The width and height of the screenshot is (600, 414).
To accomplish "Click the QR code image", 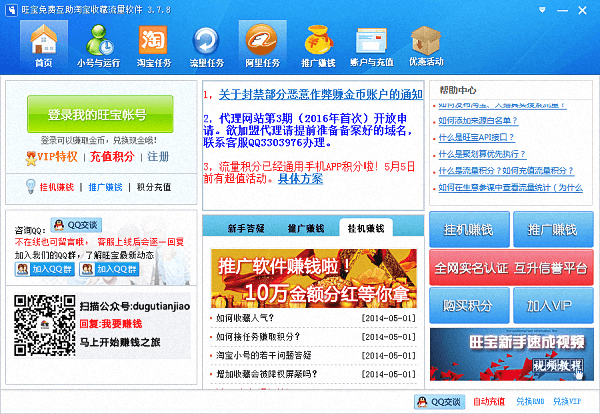I will click(x=44, y=325).
